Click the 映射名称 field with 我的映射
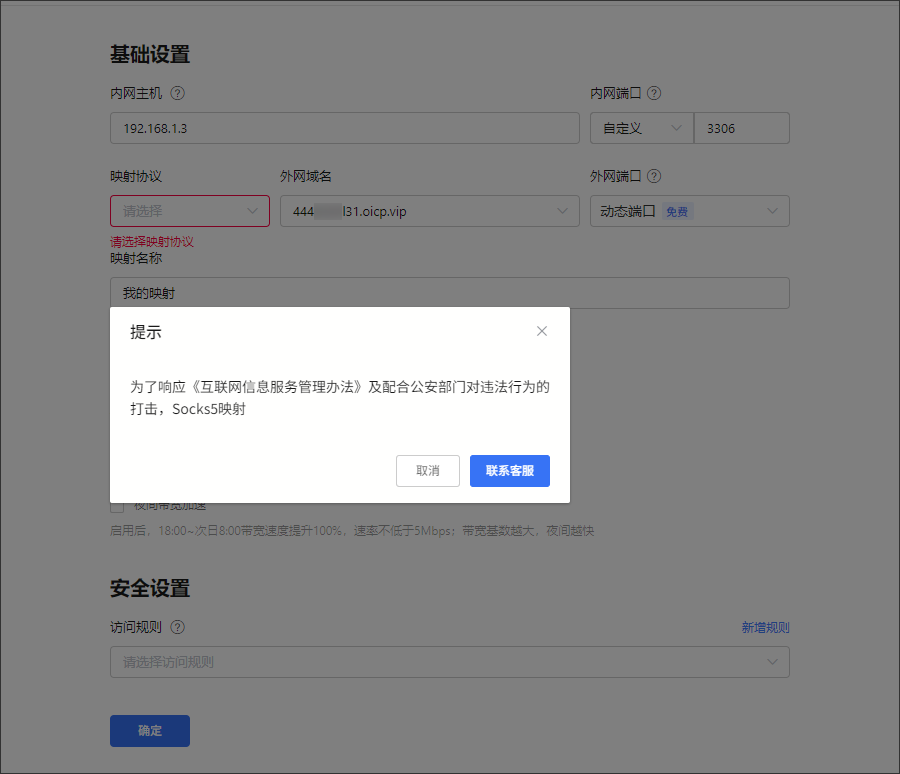 (449, 293)
